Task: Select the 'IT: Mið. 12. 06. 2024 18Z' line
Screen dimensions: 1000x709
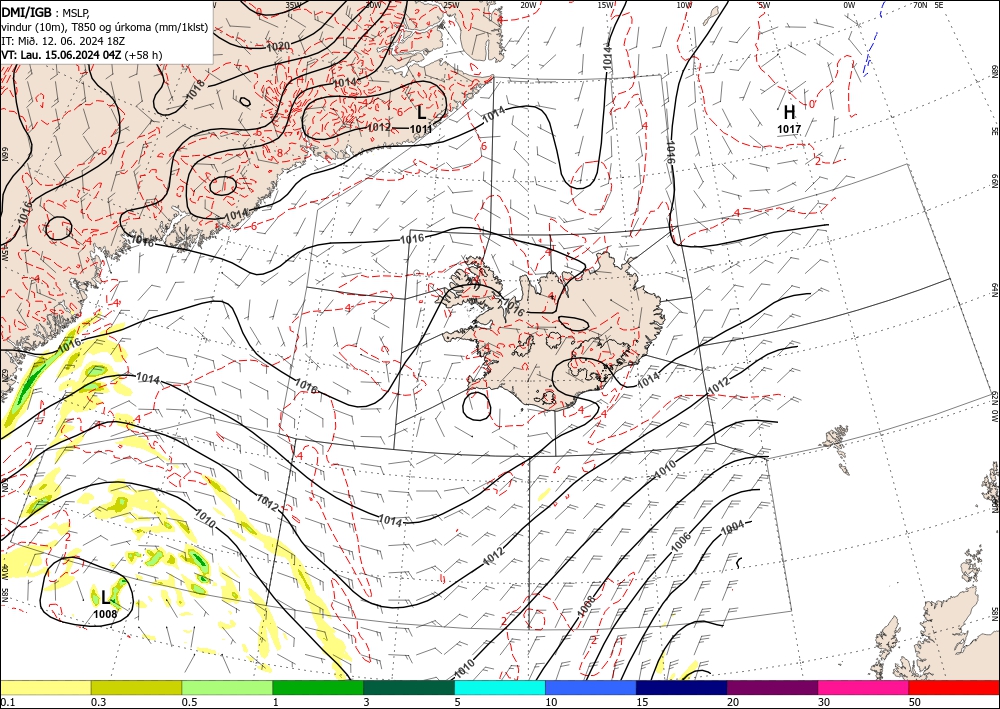Action: [x=64, y=40]
